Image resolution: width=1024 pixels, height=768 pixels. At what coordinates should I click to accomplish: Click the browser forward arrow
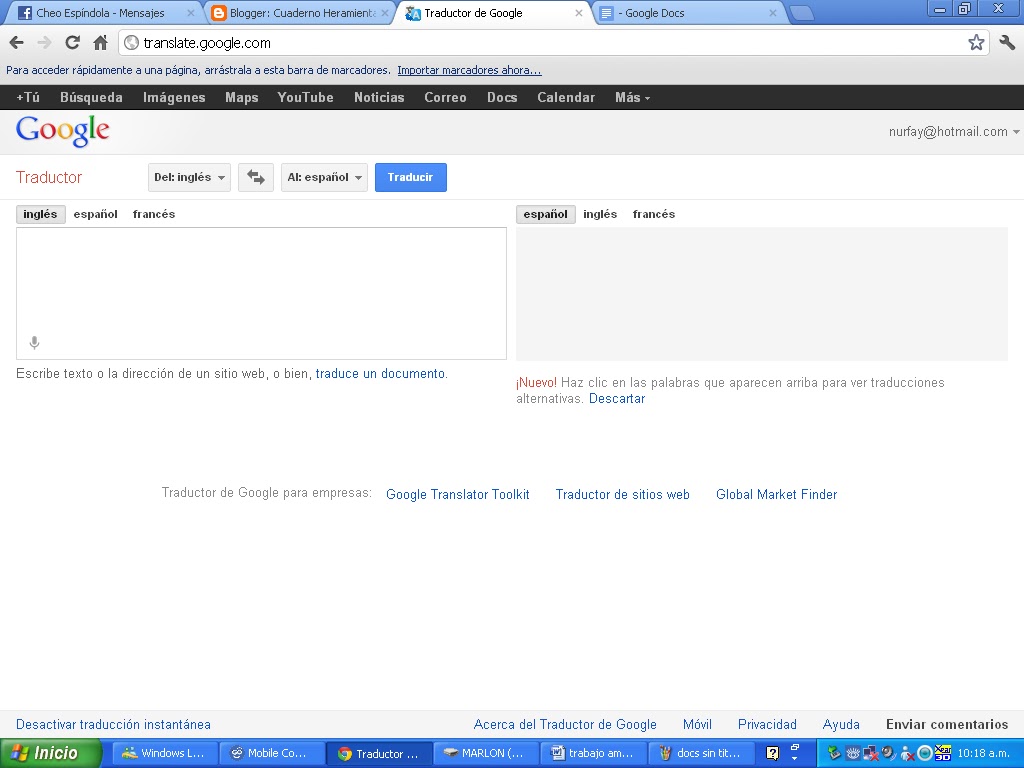pyautogui.click(x=44, y=43)
